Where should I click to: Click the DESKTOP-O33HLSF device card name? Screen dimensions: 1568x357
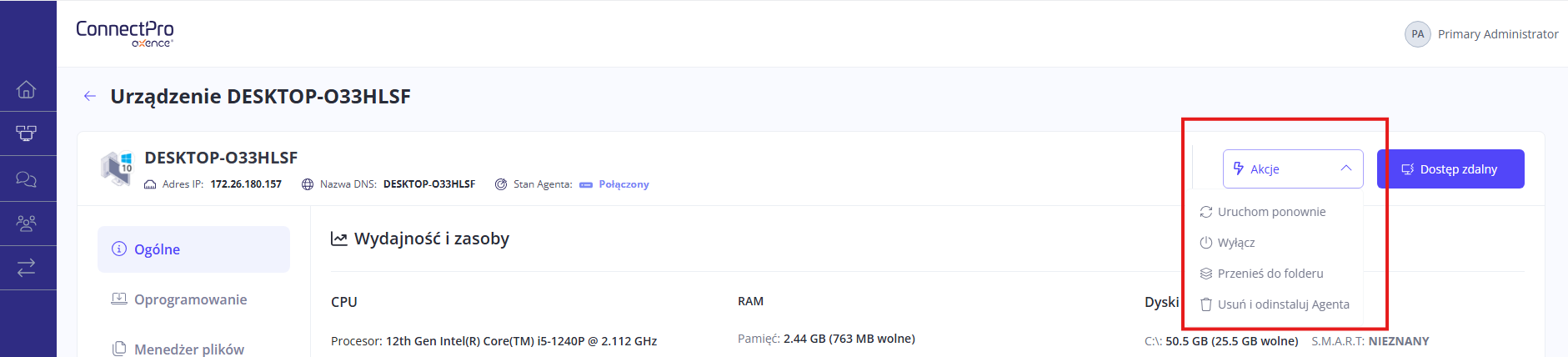tap(221, 158)
